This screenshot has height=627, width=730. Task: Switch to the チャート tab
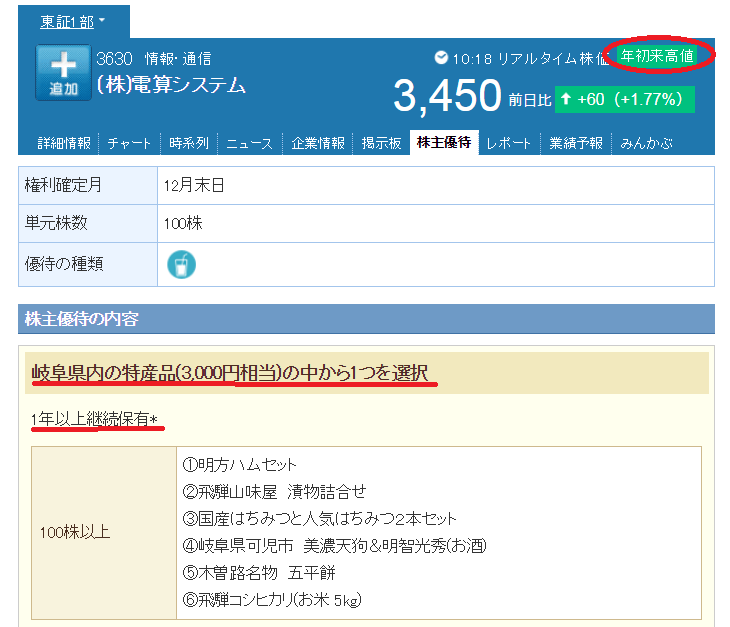(x=129, y=143)
